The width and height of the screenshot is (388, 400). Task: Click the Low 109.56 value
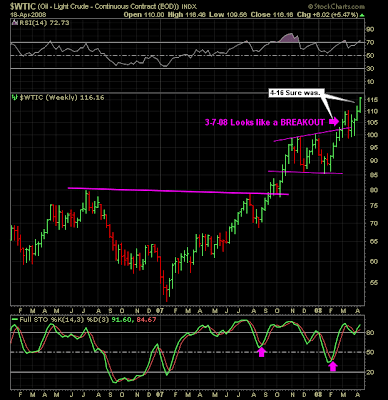(x=228, y=15)
